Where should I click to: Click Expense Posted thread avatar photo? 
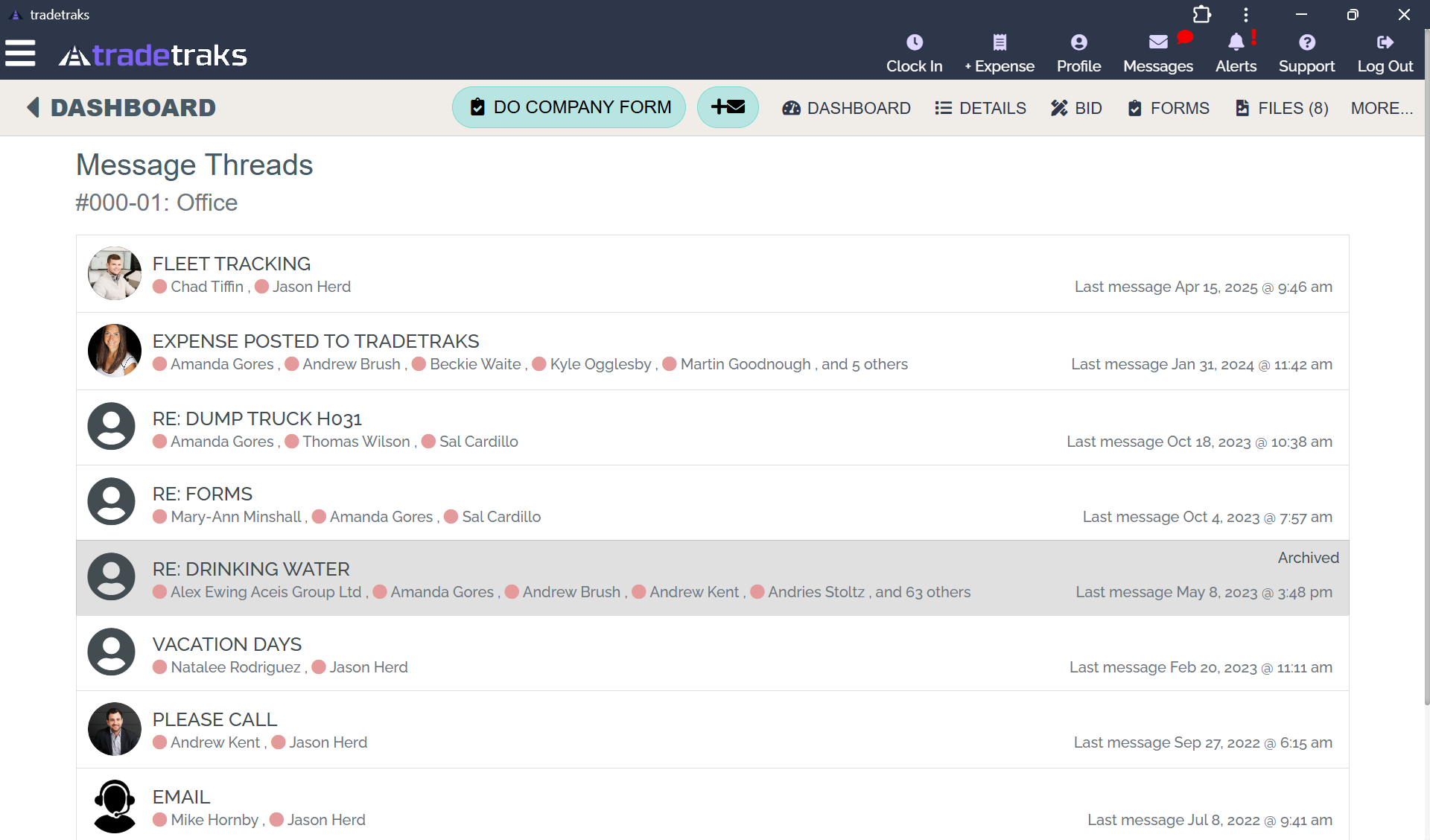pos(115,351)
